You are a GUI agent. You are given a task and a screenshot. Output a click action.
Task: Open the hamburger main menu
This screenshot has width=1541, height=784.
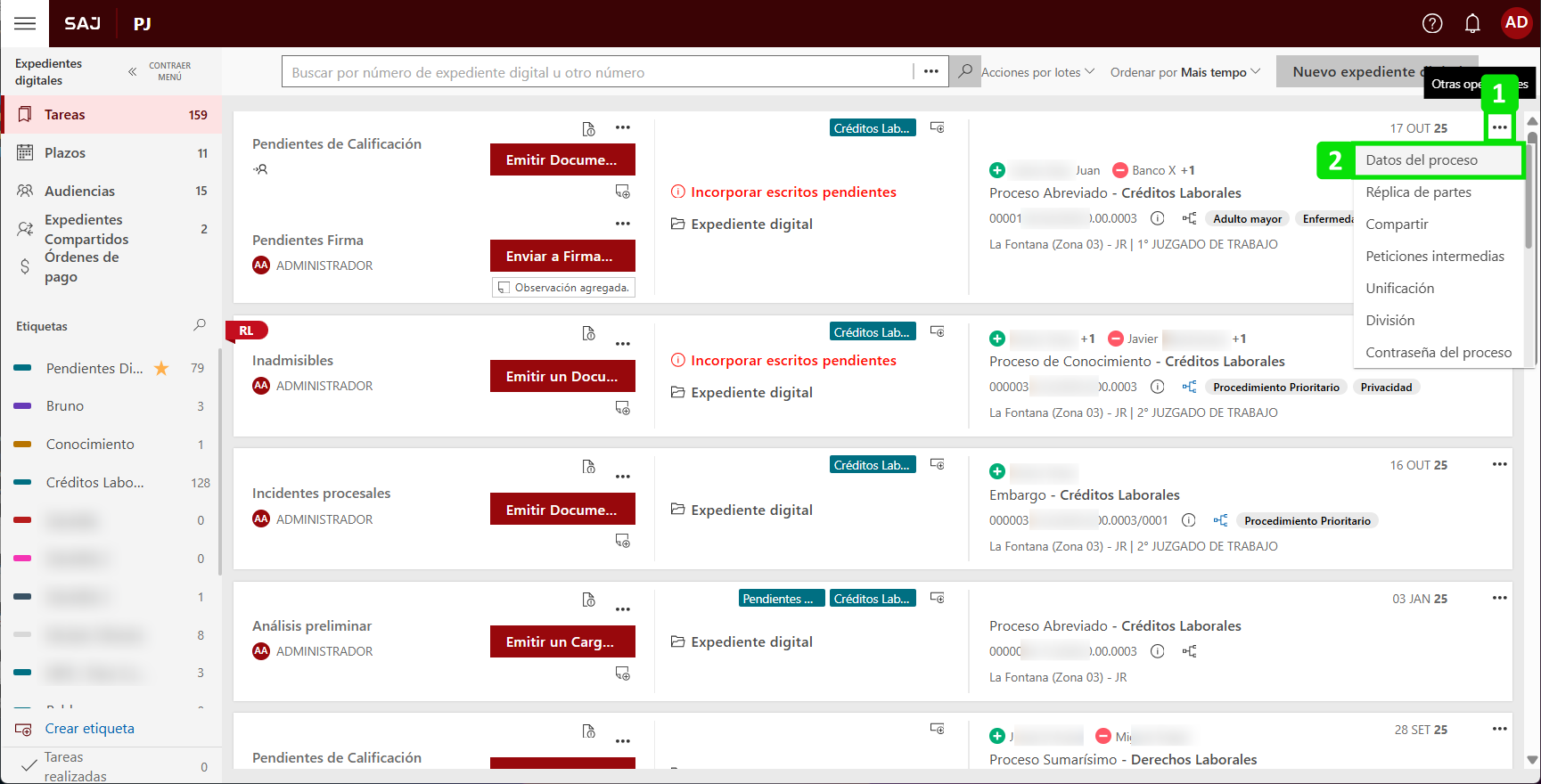pyautogui.click(x=25, y=23)
